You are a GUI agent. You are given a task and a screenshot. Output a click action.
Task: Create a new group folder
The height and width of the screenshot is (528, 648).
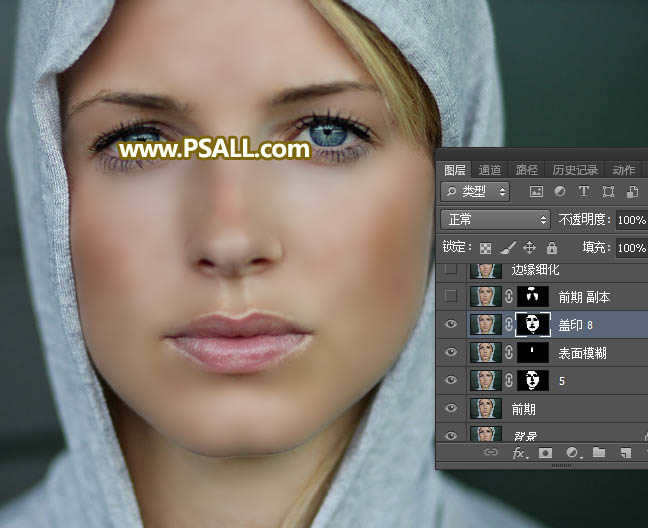(599, 453)
